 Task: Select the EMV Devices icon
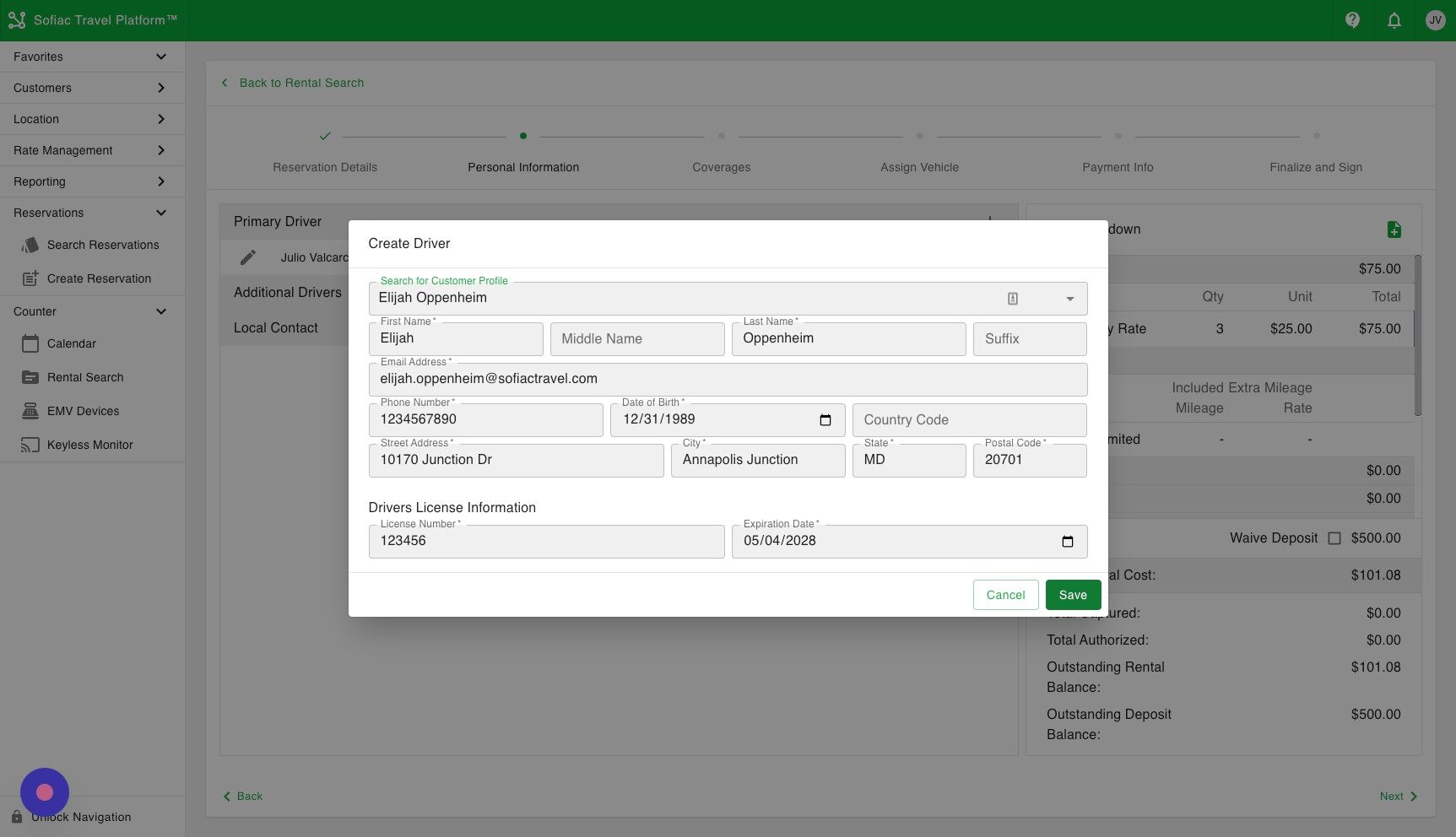pos(31,411)
